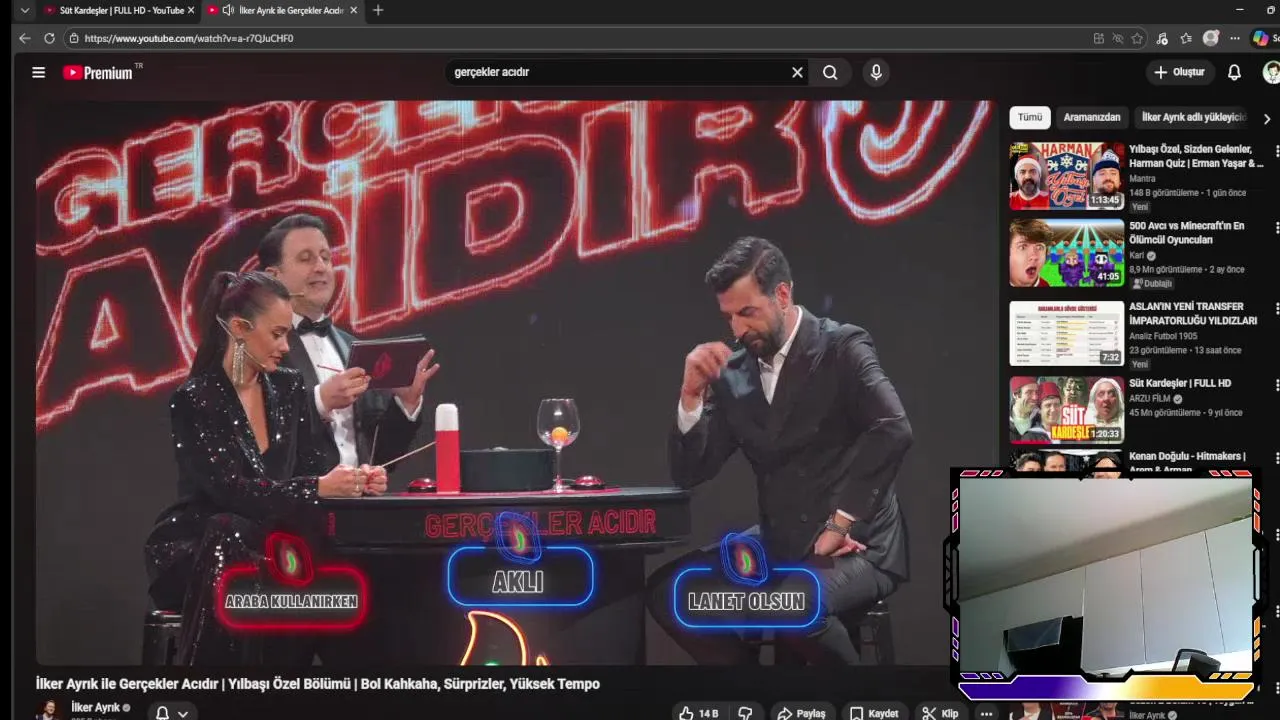
Task: Open the ARZU FİLM channel name
Action: 1150,398
